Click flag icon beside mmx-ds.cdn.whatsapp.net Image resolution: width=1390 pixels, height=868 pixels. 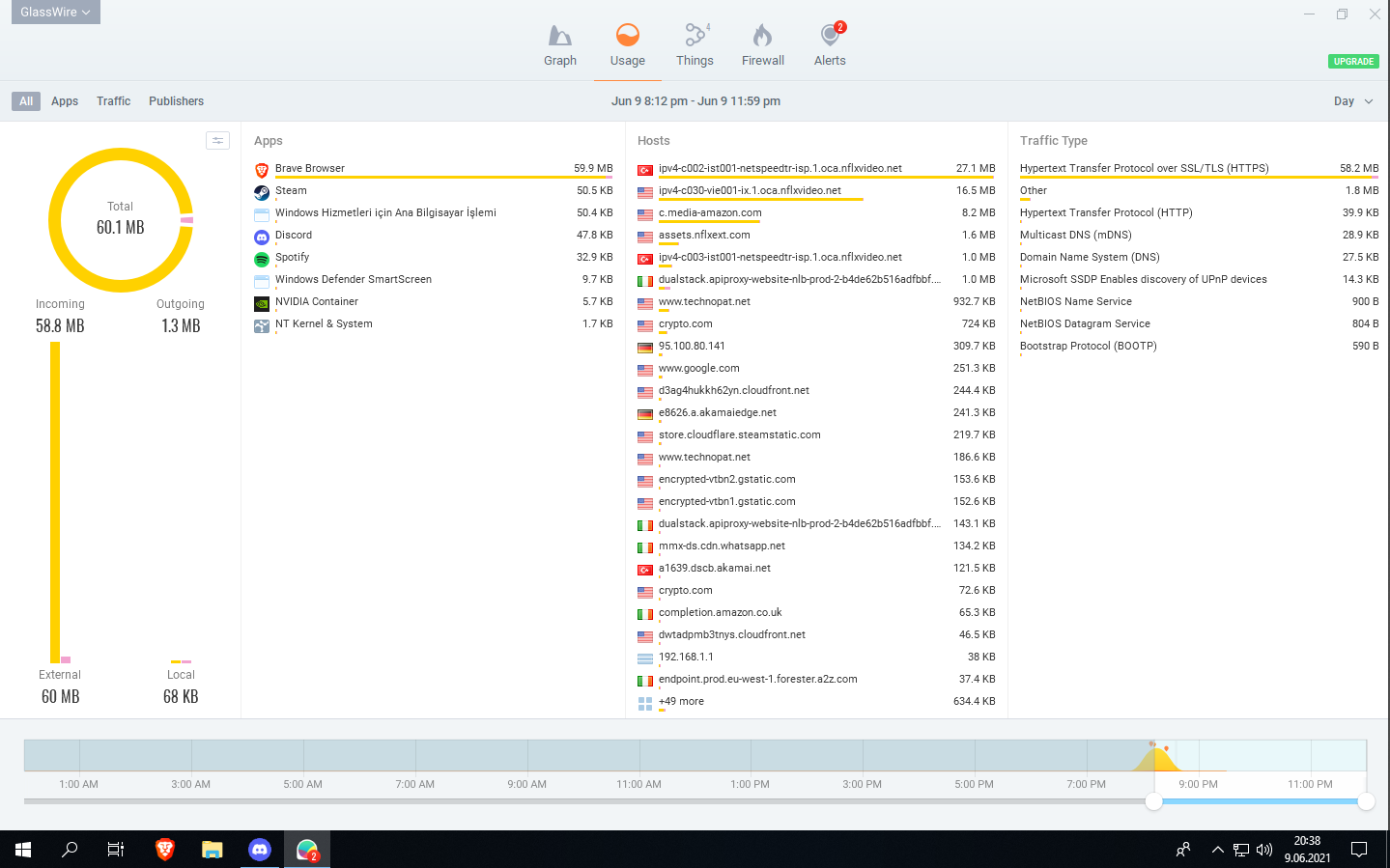click(645, 547)
